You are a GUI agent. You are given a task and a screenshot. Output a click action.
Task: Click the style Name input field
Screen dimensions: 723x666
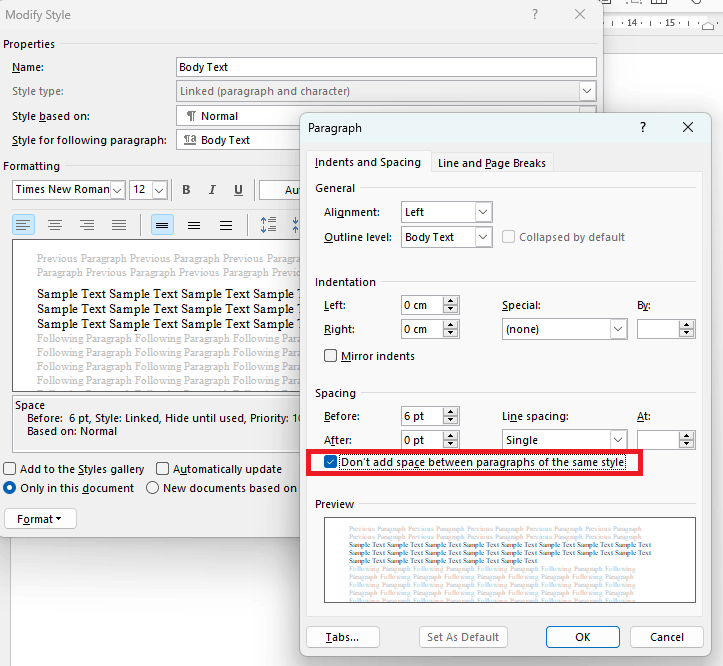[x=386, y=67]
